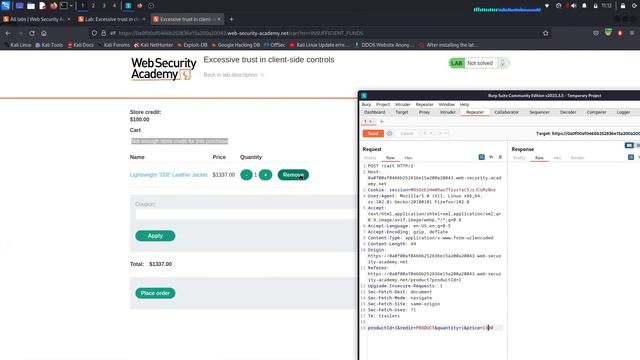The height and width of the screenshot is (360, 640).
Task: Switch to Burp Collaborator tab
Action: coord(507,112)
